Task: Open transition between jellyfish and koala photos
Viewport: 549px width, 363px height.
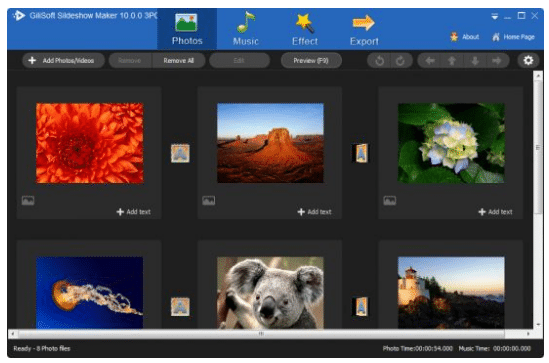Action: click(180, 307)
